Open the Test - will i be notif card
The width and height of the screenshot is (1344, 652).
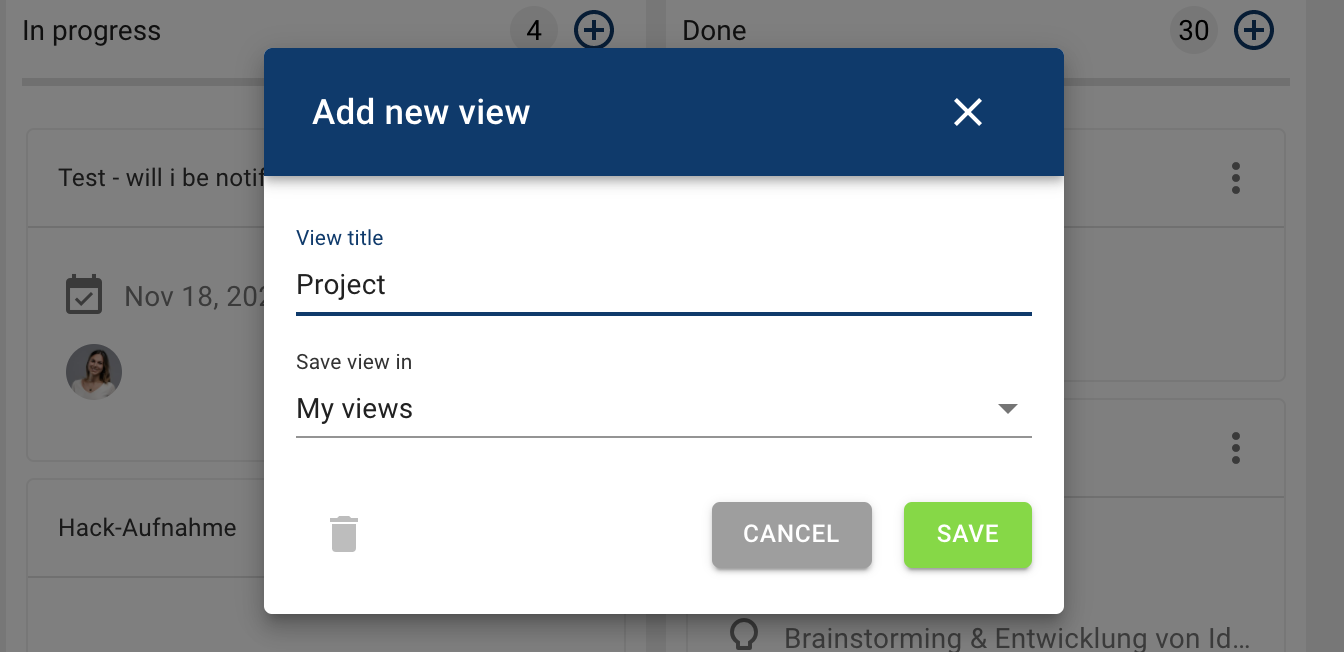pyautogui.click(x=161, y=178)
